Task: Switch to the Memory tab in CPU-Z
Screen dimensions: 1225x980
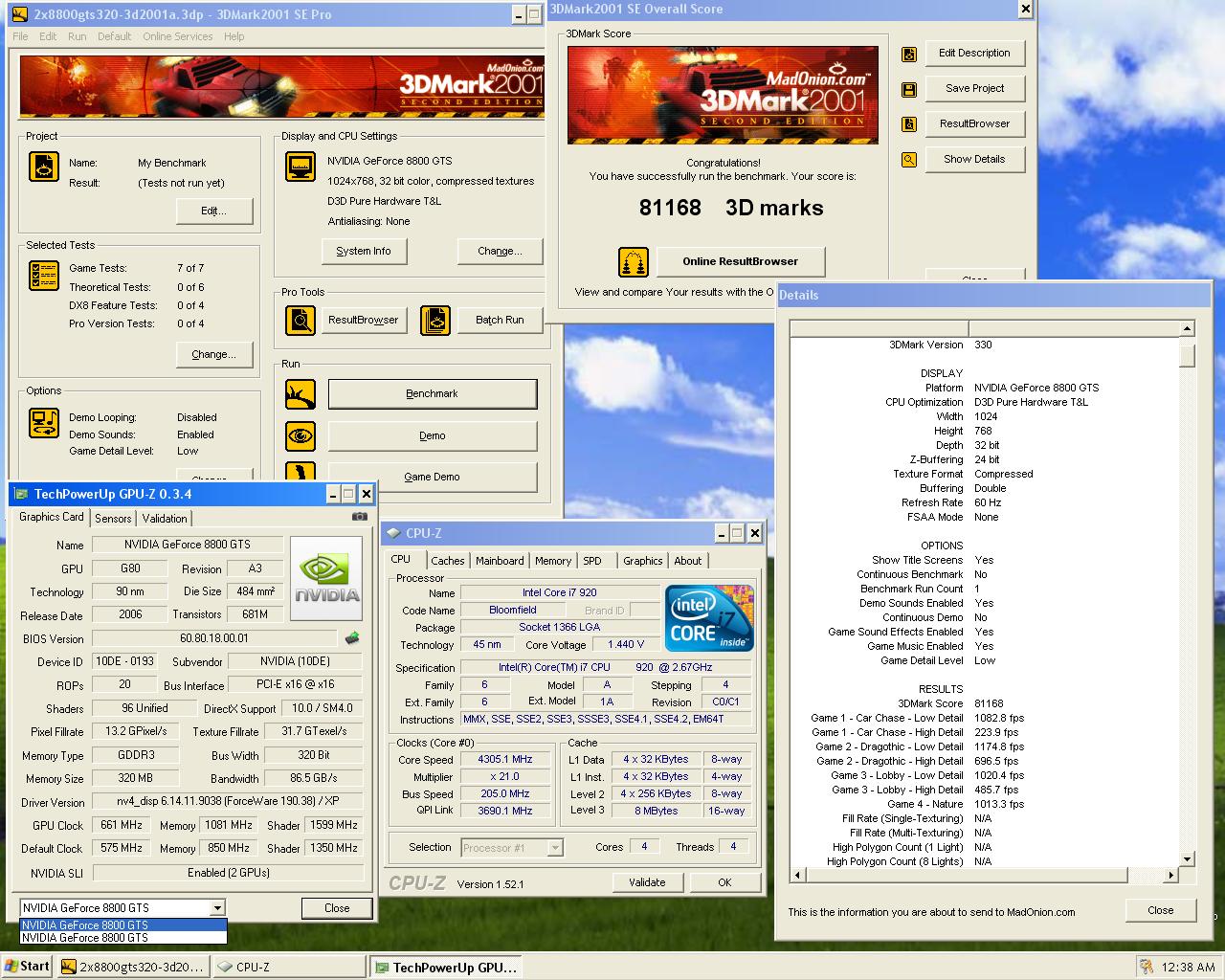Action: (553, 561)
